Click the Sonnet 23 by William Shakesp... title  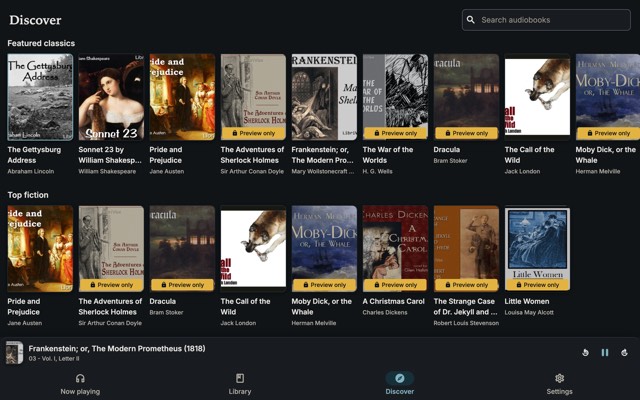[x=110, y=155]
